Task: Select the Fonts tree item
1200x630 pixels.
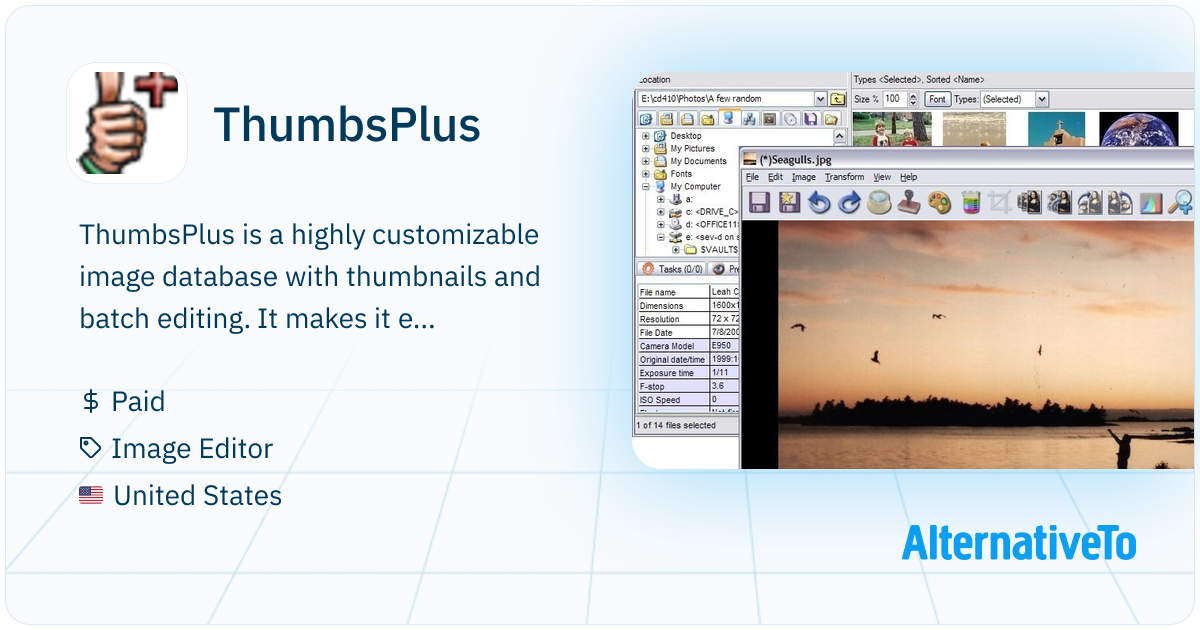Action: (x=681, y=174)
